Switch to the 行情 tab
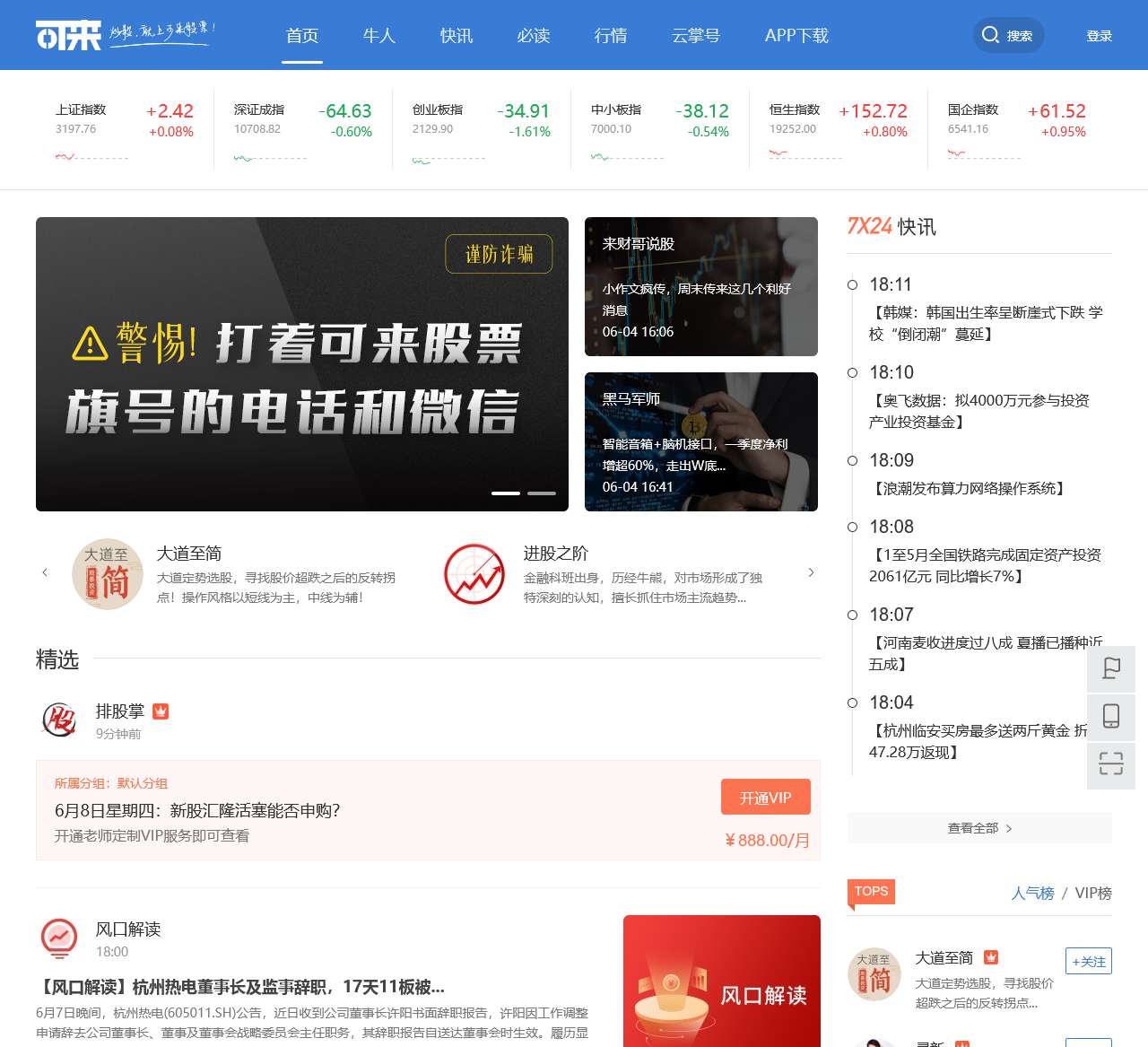 (x=611, y=36)
